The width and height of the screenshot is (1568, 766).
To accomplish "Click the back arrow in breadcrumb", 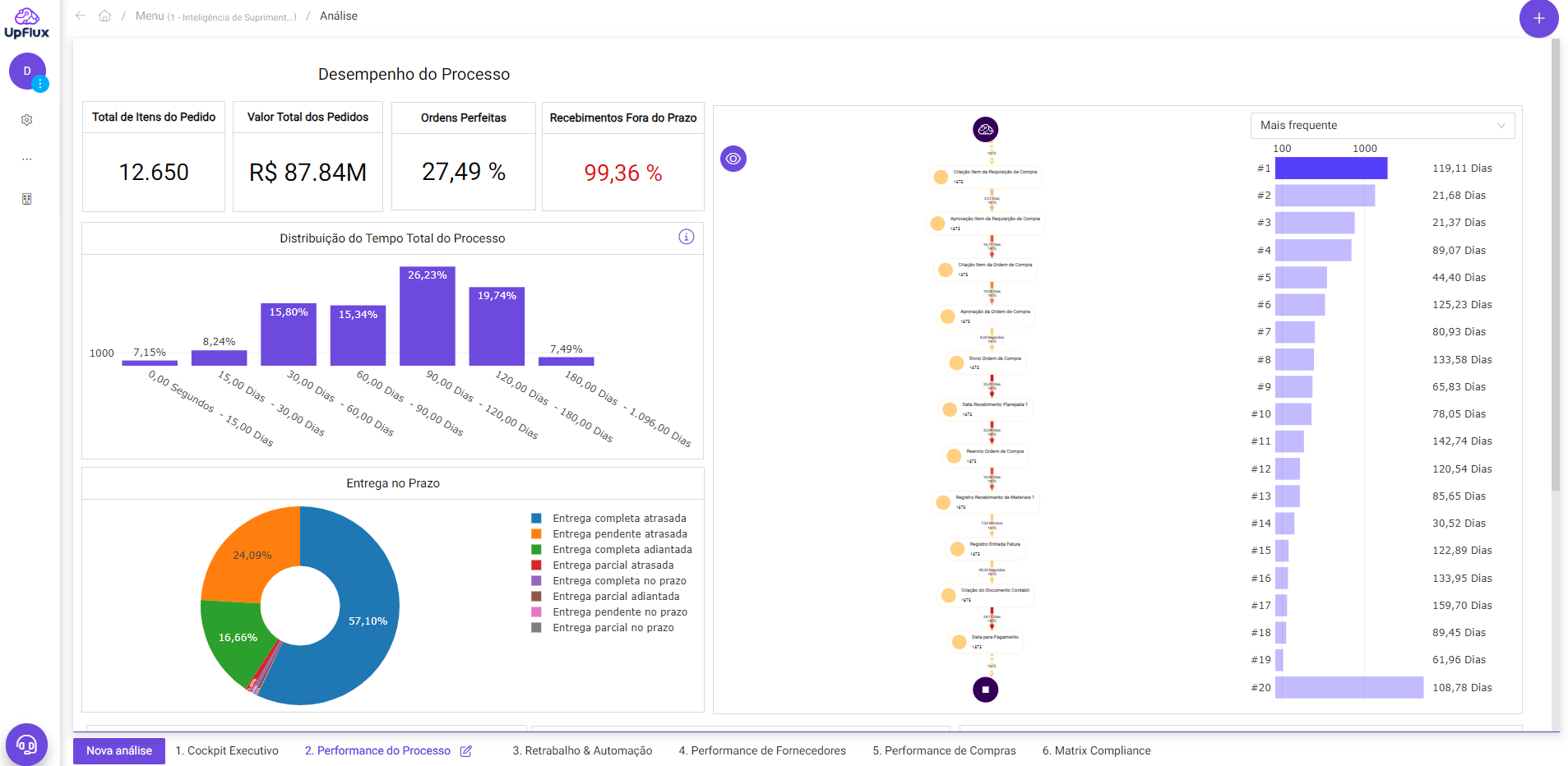I will point(81,16).
